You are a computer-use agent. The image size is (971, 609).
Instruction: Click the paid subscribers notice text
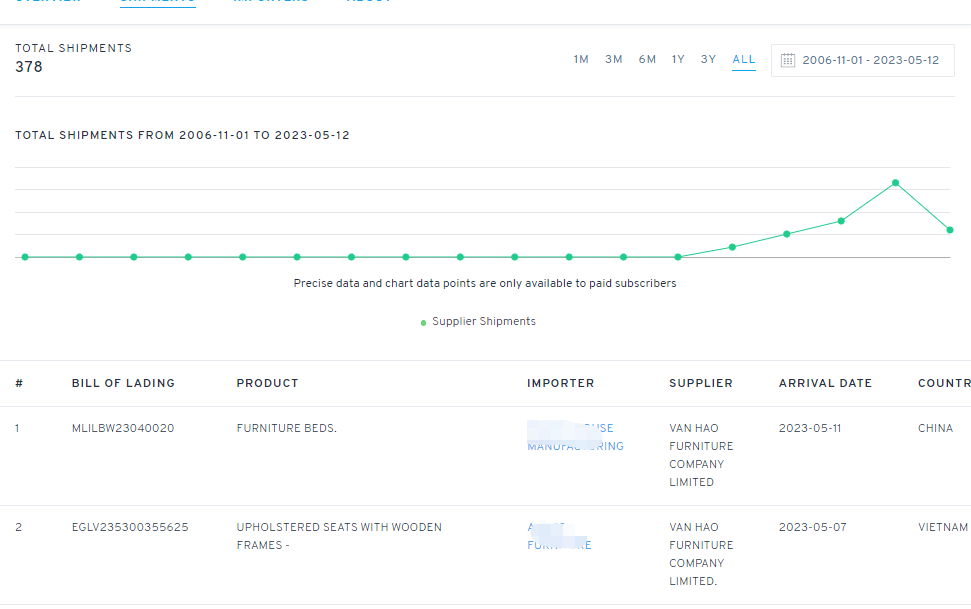(x=485, y=283)
